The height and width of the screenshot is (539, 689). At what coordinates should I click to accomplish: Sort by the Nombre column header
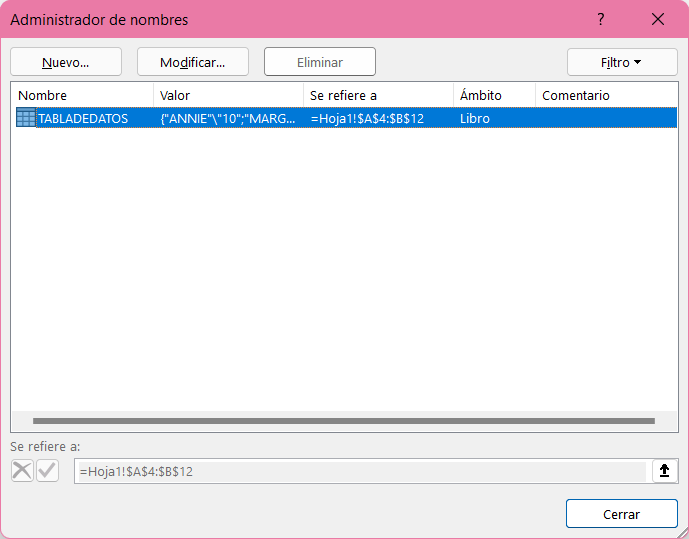82,95
